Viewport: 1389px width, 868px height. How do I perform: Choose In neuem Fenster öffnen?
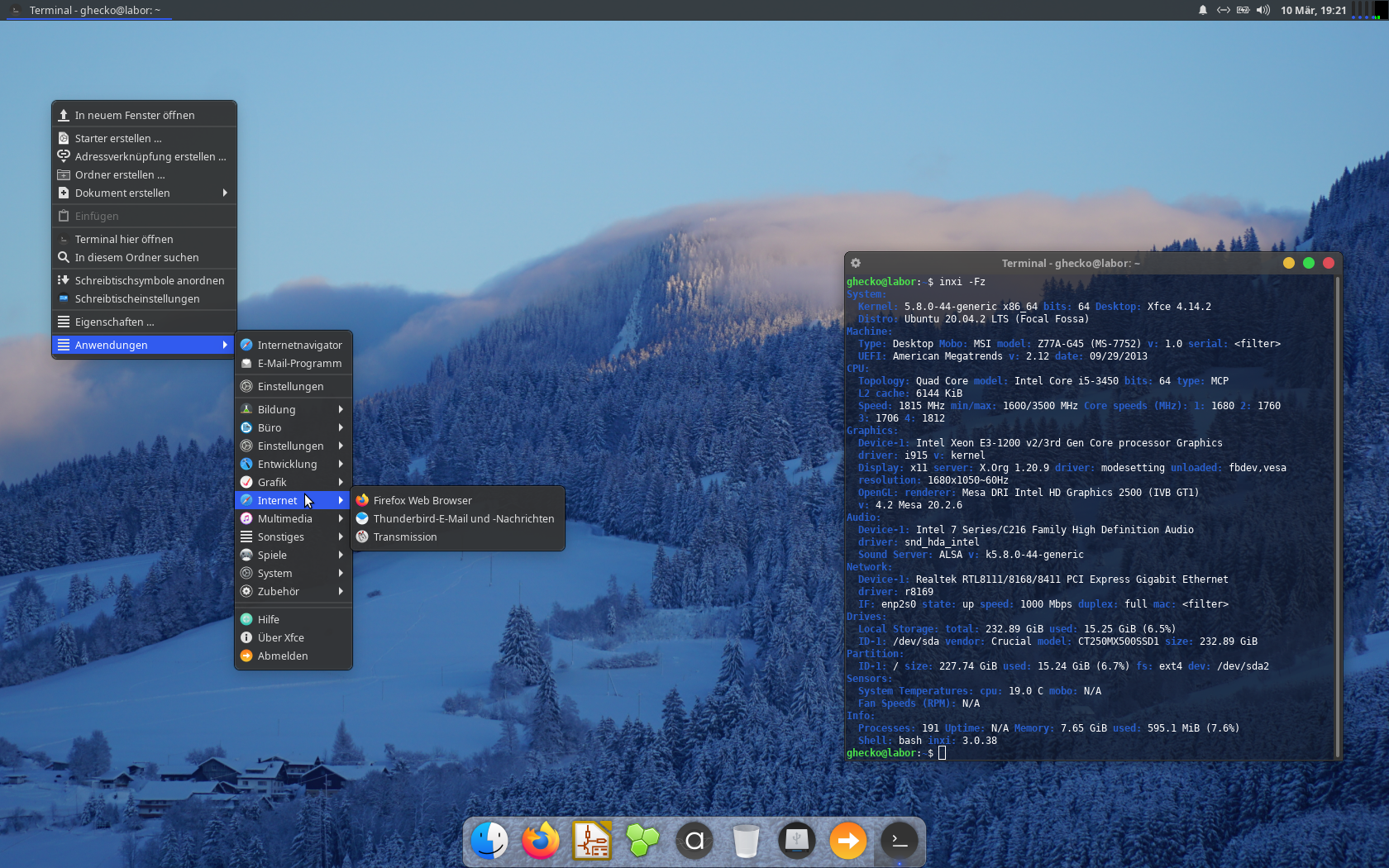click(145, 115)
